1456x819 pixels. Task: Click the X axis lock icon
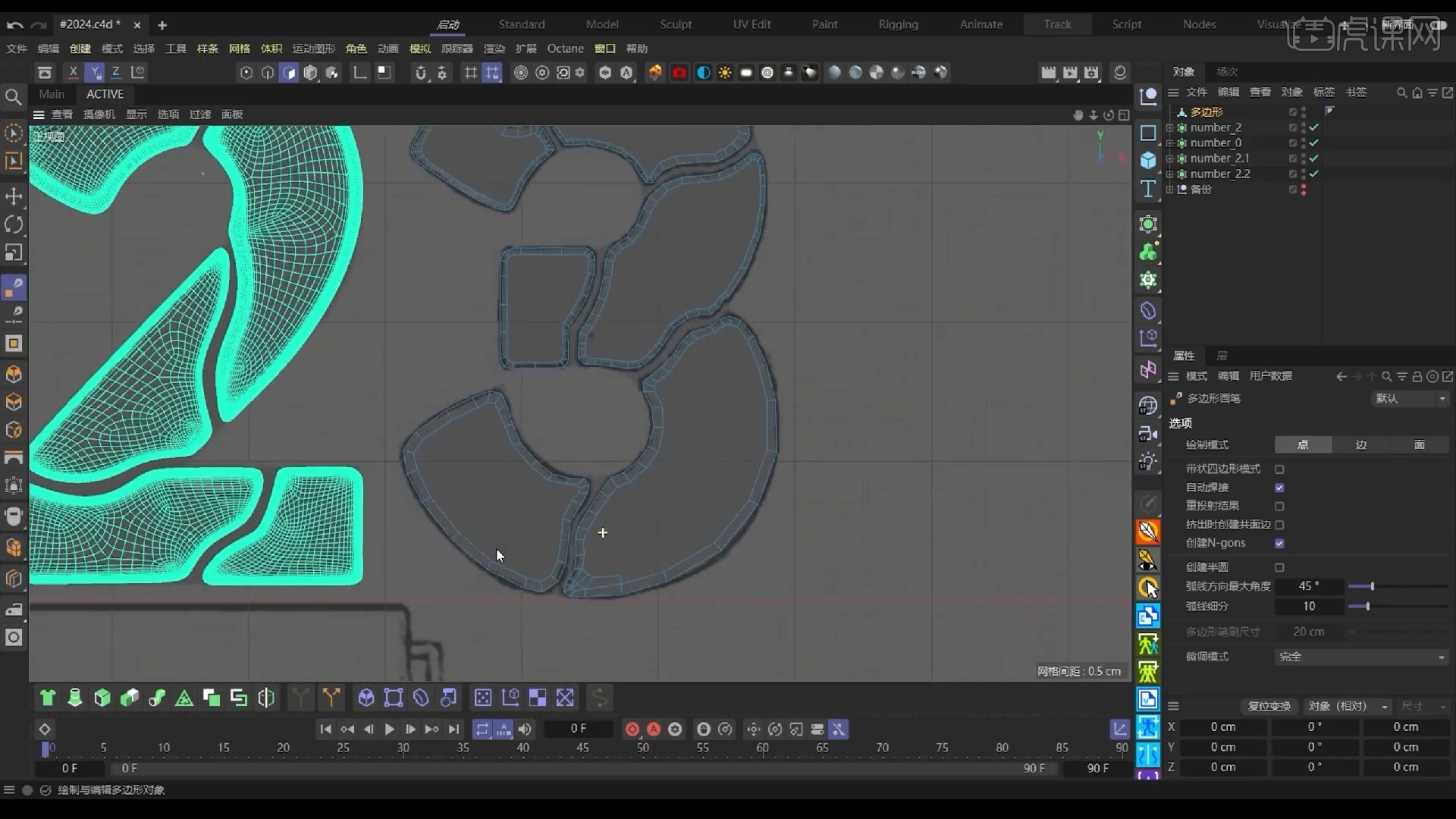click(73, 72)
